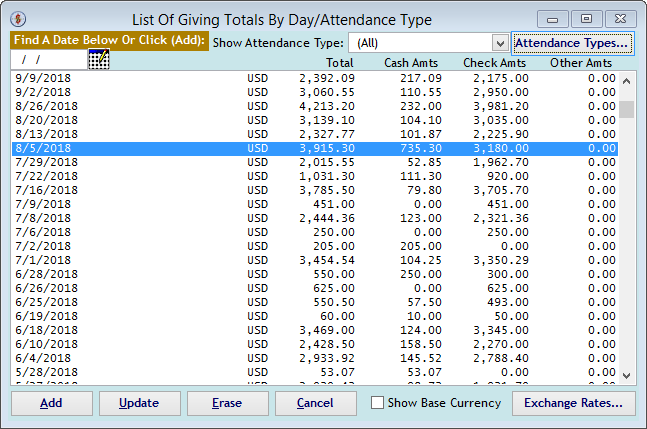Select the 6/10/2018 row
647x429 pixels.
314,345
